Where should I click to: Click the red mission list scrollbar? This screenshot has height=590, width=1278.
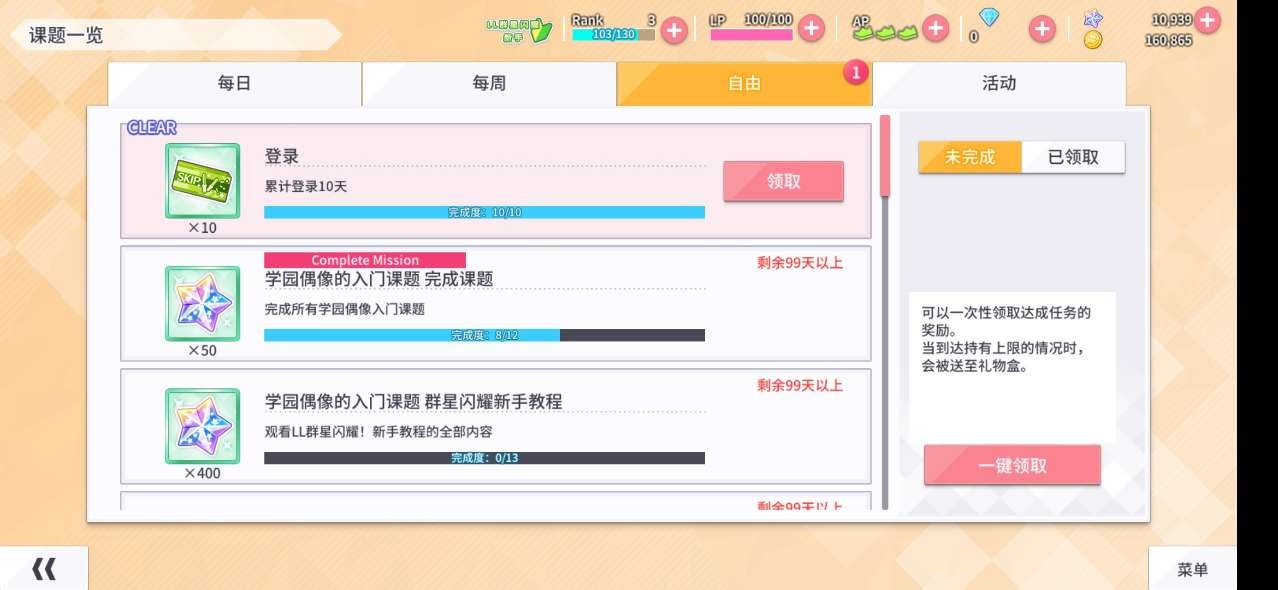pos(884,156)
